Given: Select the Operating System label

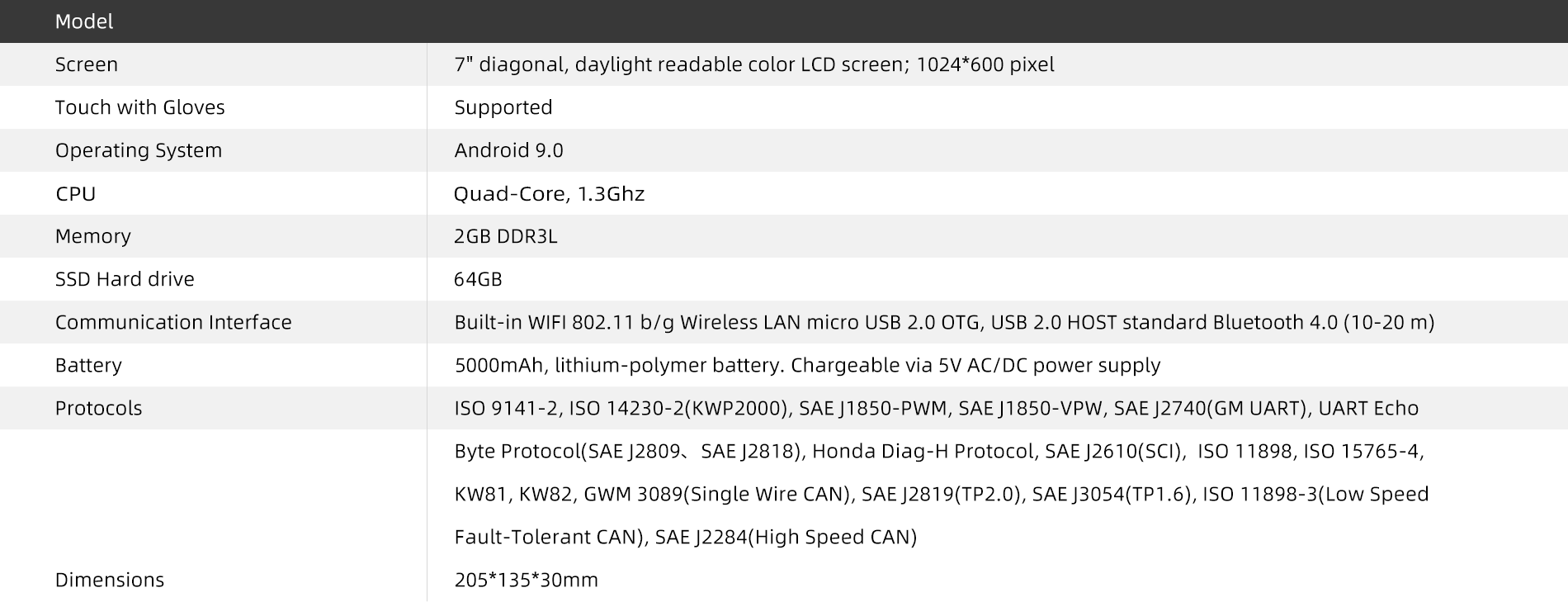Looking at the screenshot, I should point(139,150).
